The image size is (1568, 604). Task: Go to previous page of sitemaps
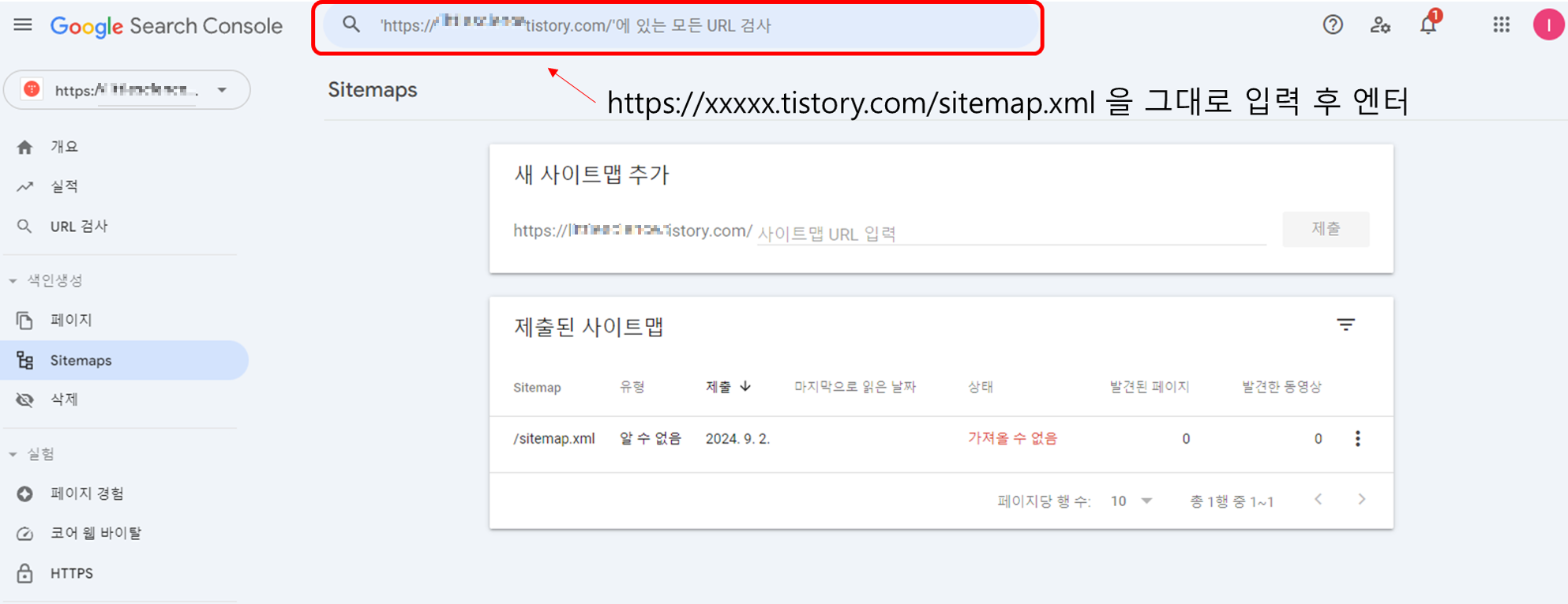point(1319,500)
